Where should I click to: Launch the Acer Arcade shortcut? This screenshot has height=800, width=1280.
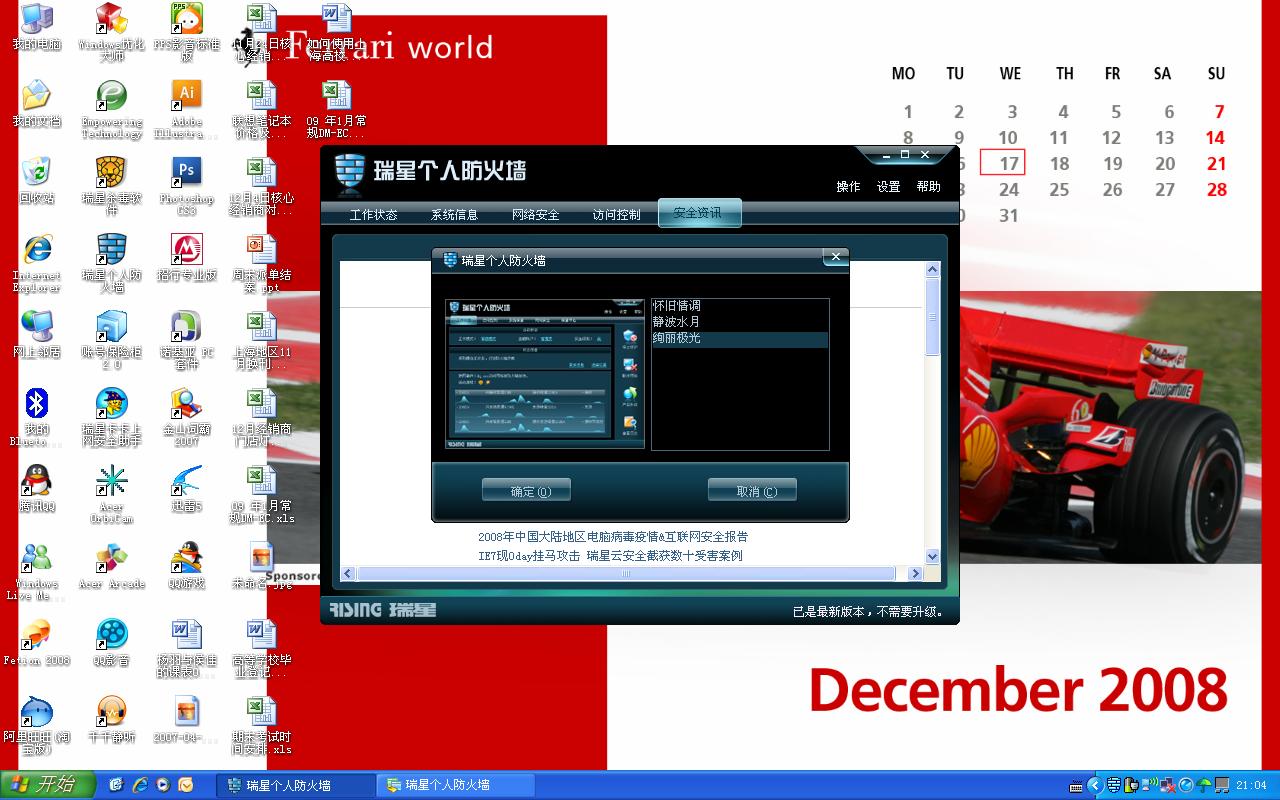coord(111,566)
